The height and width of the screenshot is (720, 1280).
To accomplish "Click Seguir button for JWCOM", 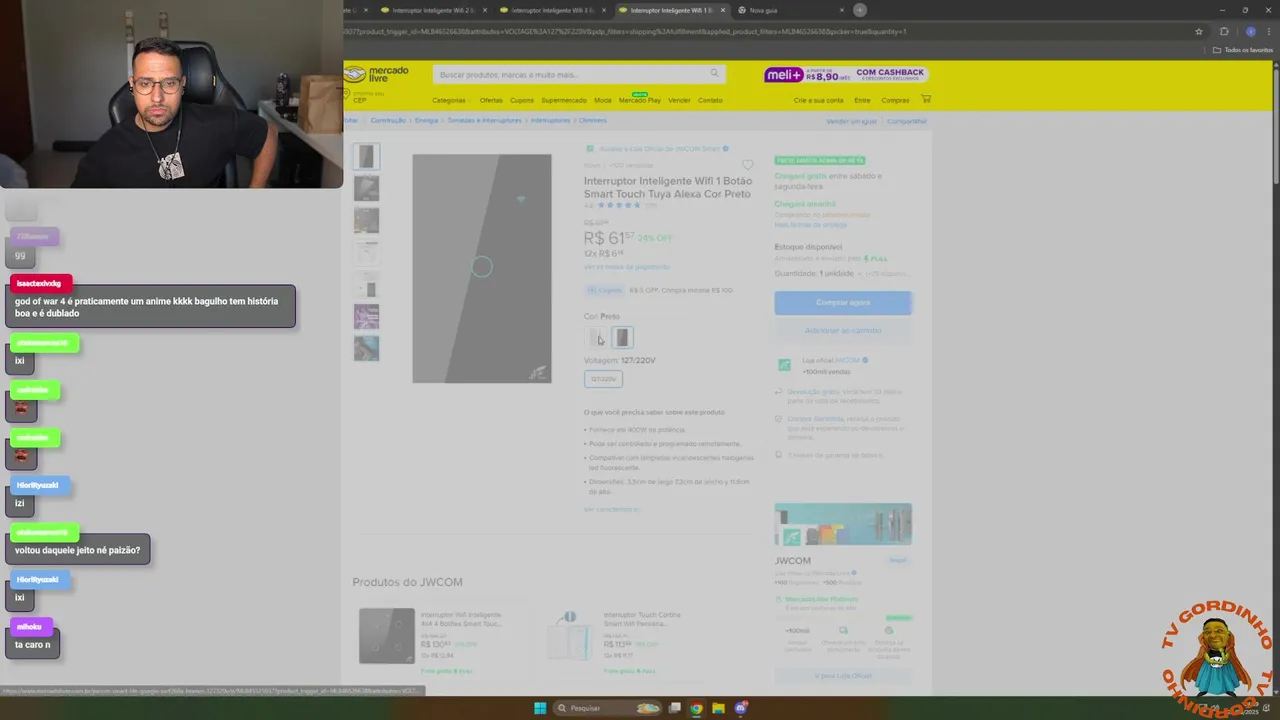I will tap(898, 560).
